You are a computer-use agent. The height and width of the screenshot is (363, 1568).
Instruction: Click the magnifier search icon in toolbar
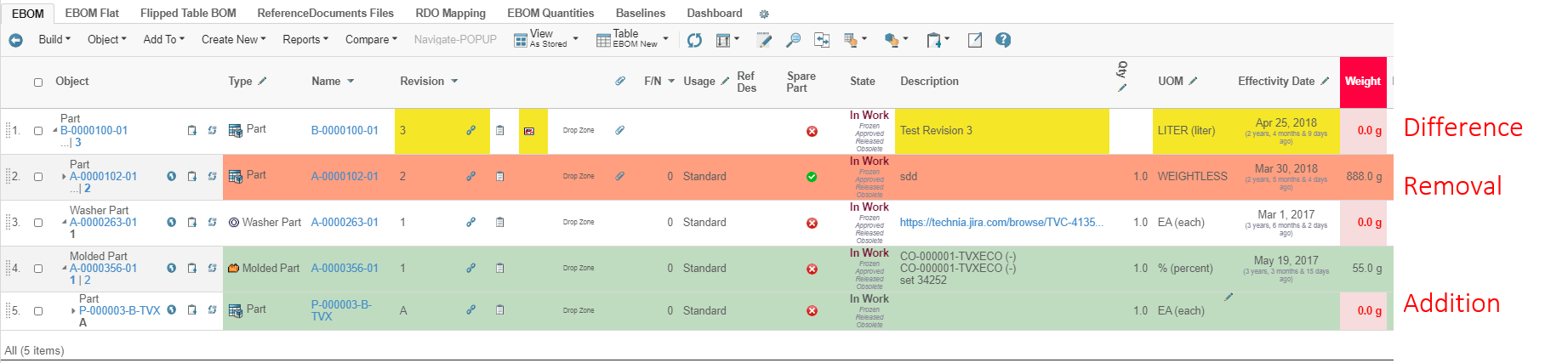click(x=793, y=40)
